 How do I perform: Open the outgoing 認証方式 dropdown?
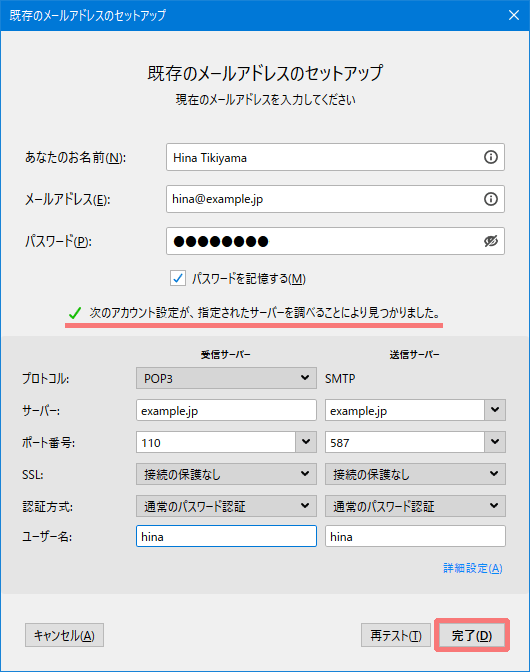415,506
